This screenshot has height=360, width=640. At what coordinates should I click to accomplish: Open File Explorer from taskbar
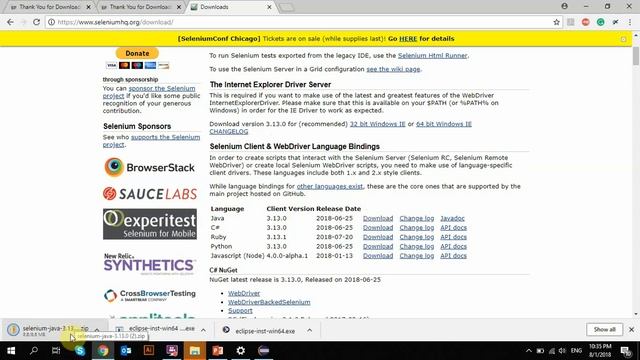click(195, 351)
